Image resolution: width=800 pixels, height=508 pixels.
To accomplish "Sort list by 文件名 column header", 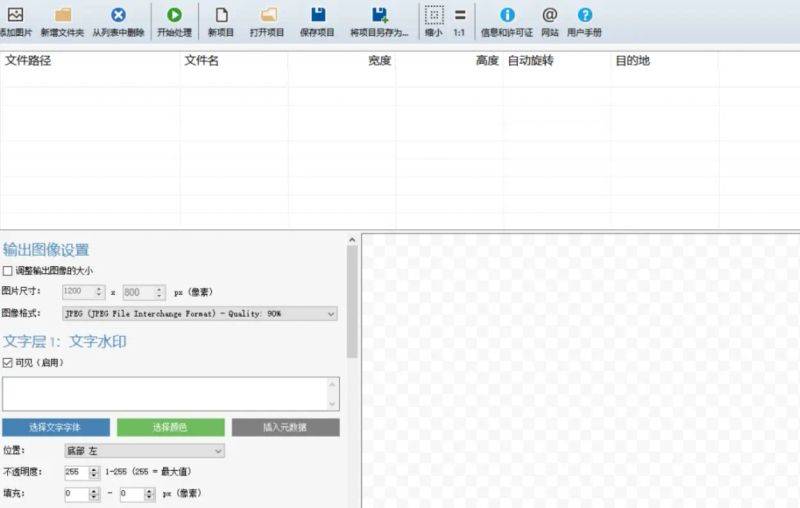I will (201, 61).
